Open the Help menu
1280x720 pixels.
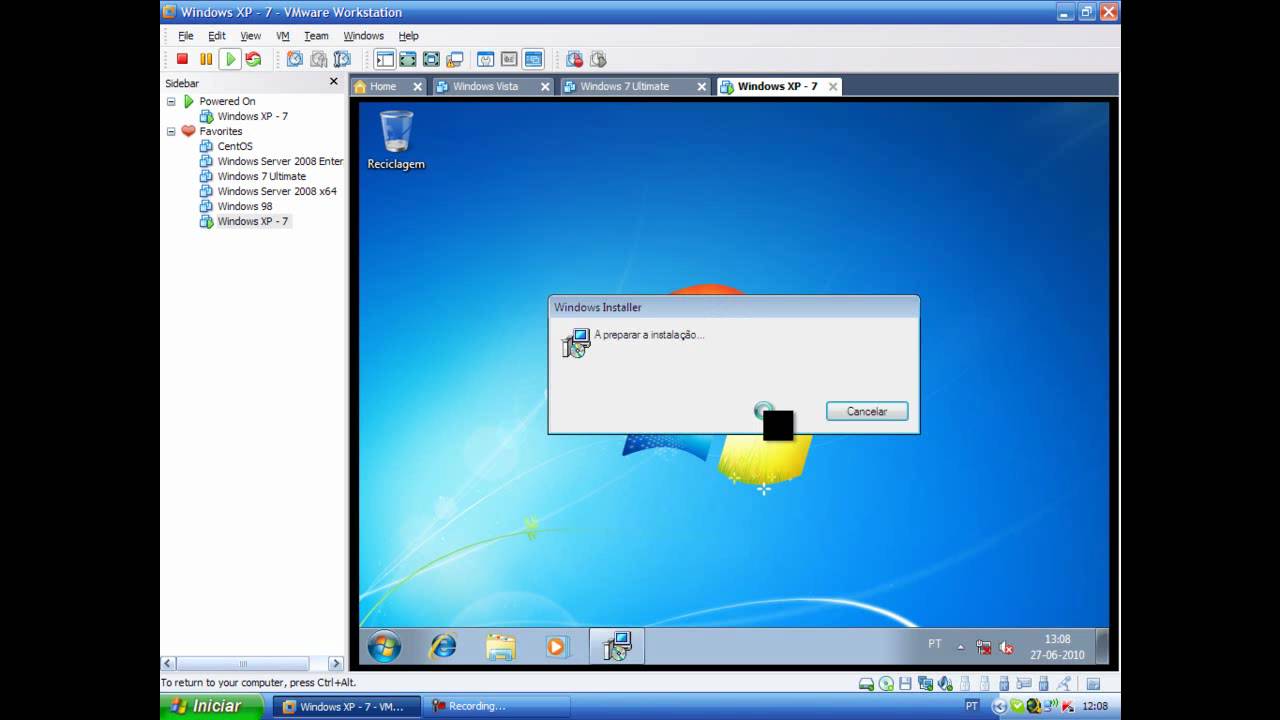coord(408,36)
